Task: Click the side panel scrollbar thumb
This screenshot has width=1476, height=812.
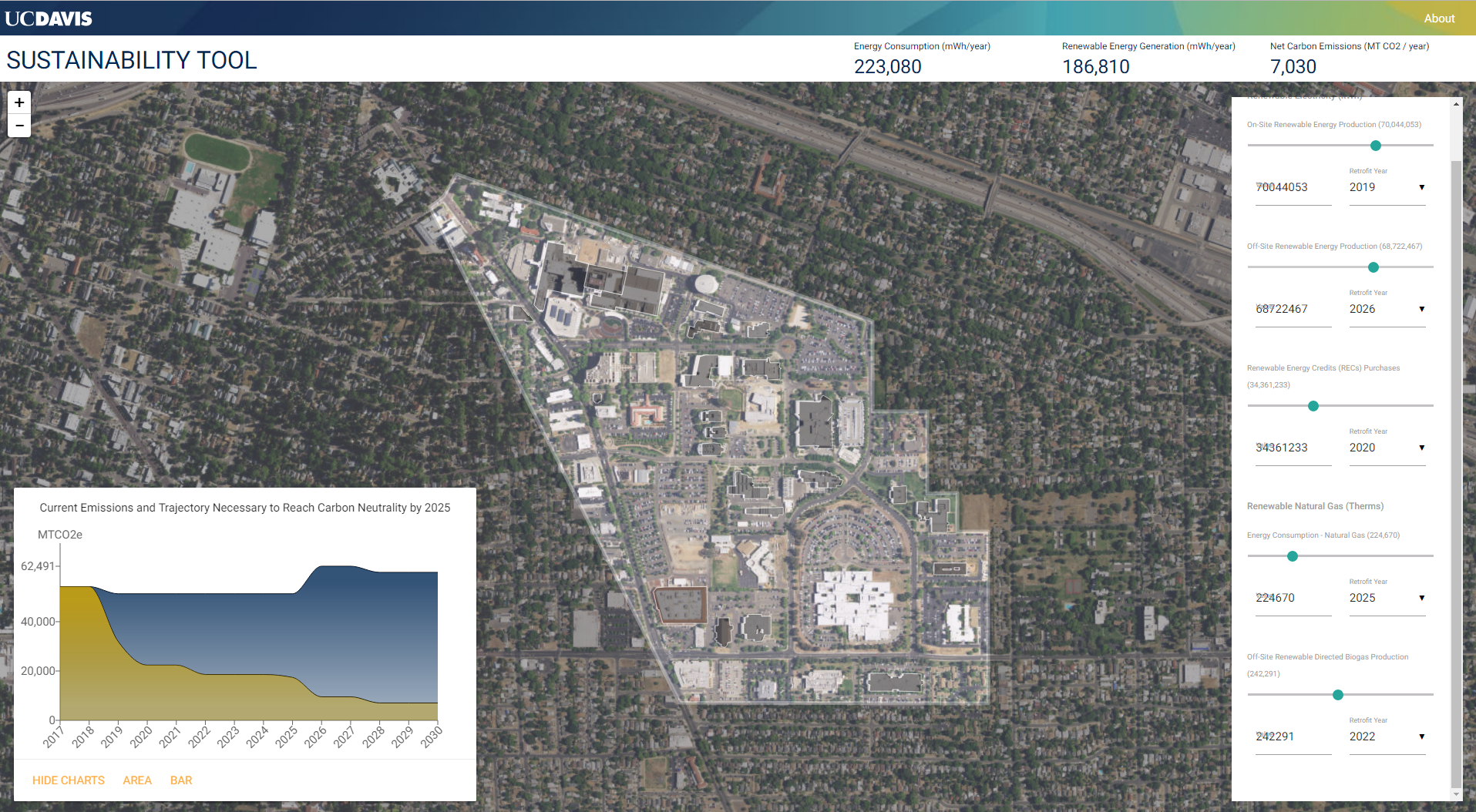Action: [x=1456, y=473]
